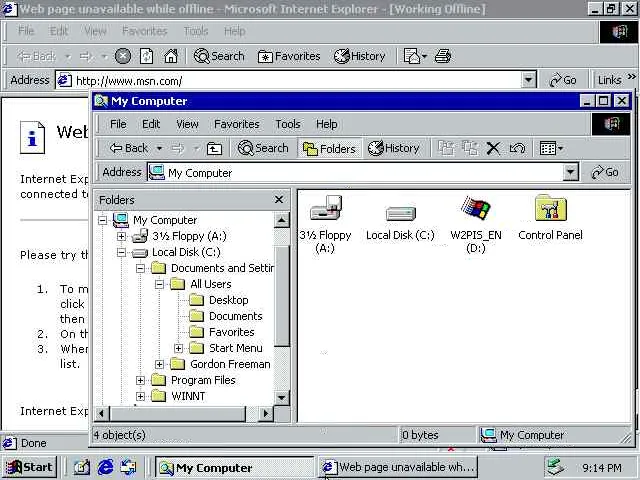
Task: Collapse Local Disk (C:) tree node
Action: point(121,252)
